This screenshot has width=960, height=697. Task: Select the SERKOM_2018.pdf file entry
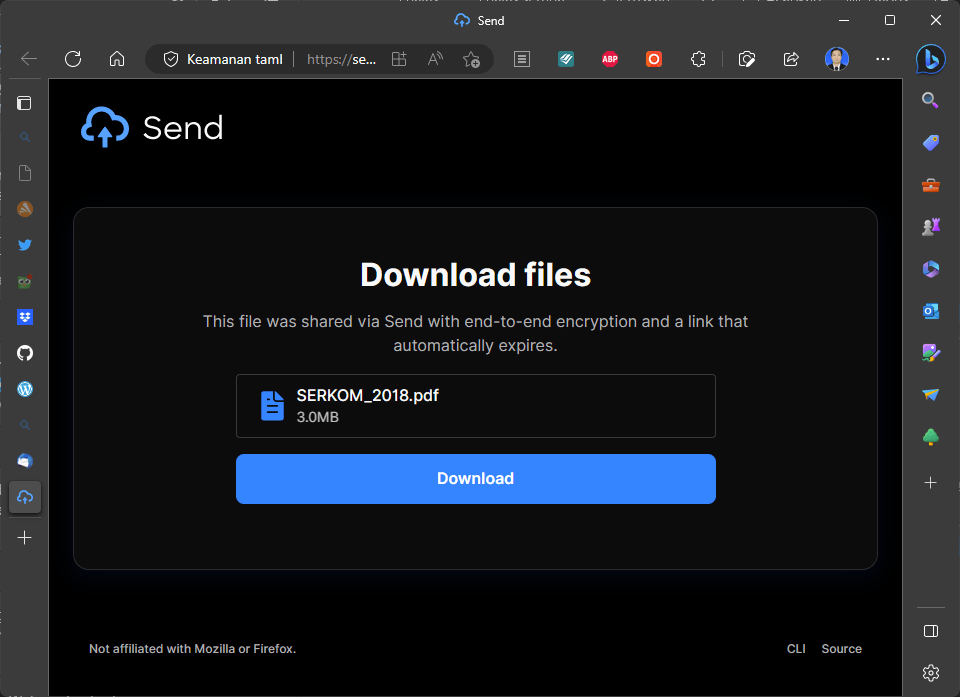click(475, 406)
